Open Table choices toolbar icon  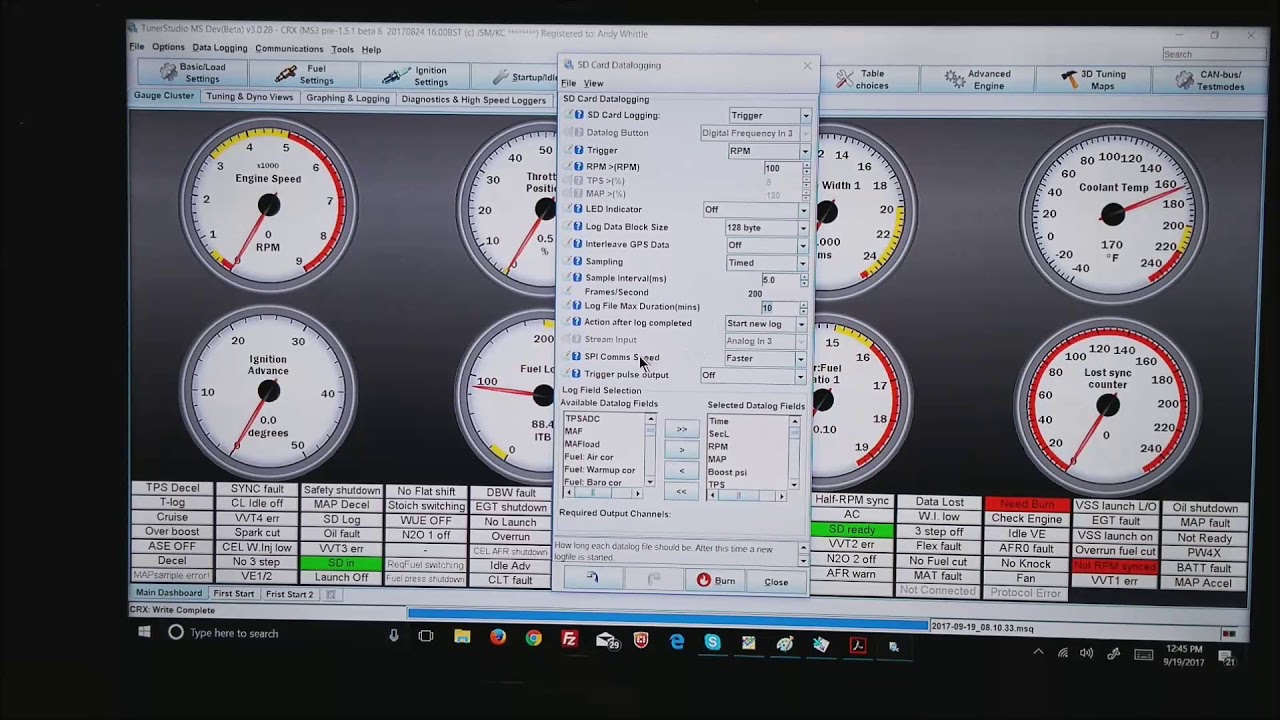click(x=845, y=79)
